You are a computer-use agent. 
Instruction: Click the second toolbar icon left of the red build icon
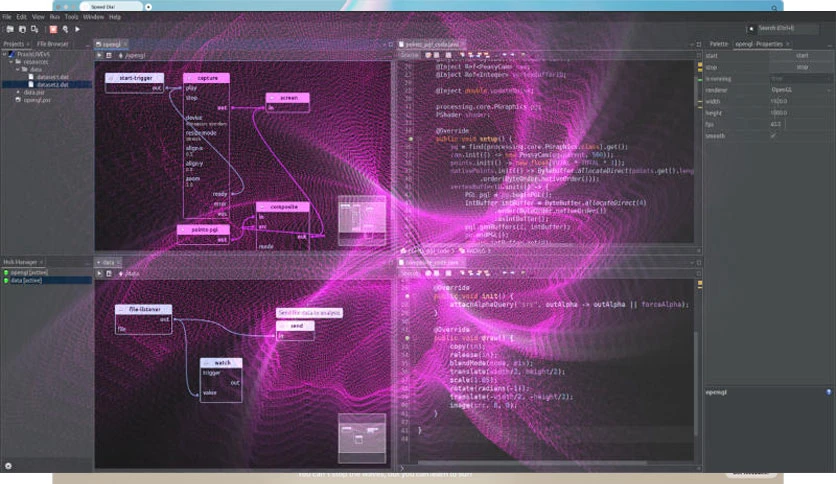click(x=22, y=29)
